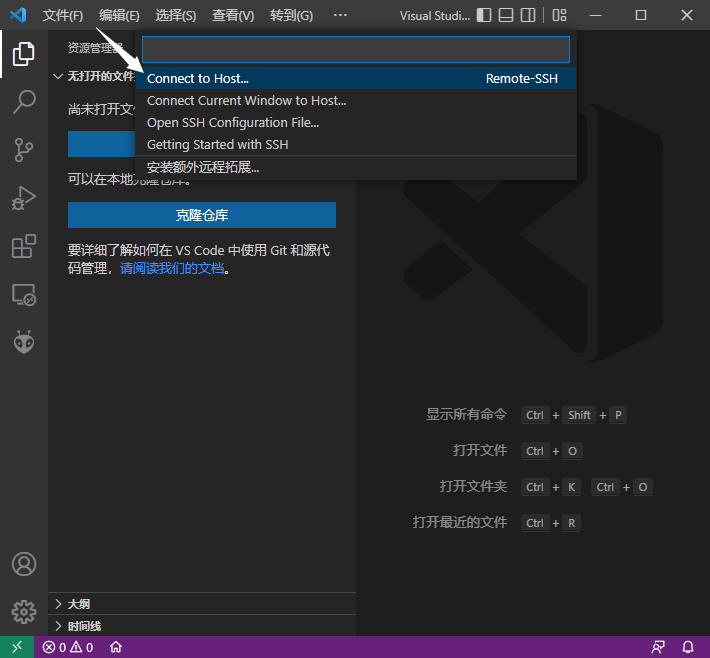Open feedback icon in status bar

click(x=658, y=647)
